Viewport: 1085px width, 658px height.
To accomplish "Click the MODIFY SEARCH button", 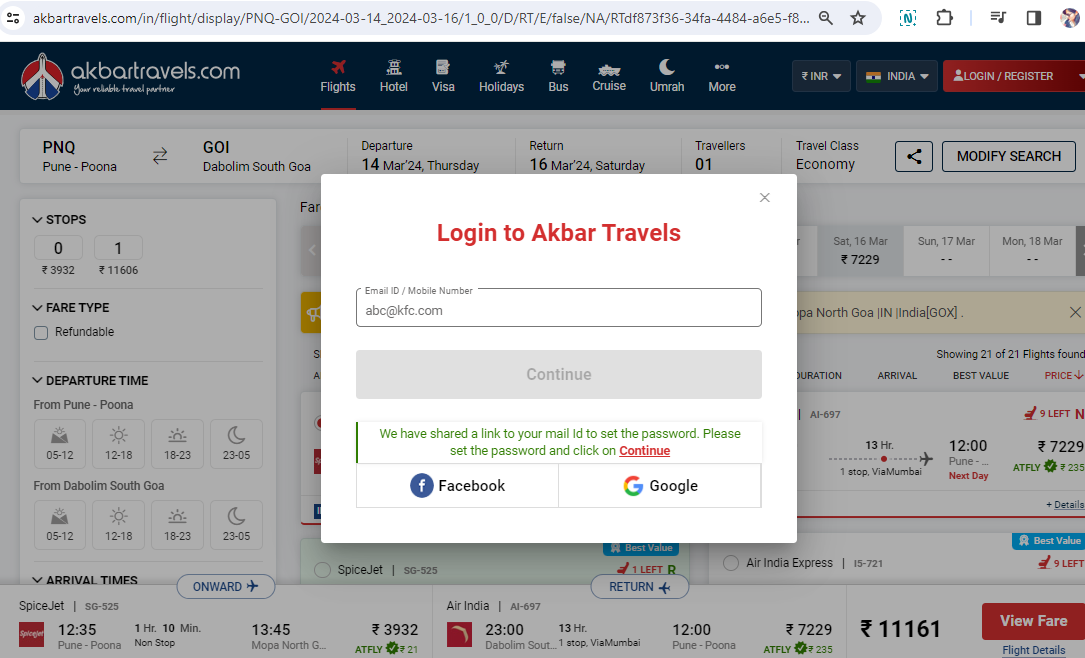I will coord(1008,156).
